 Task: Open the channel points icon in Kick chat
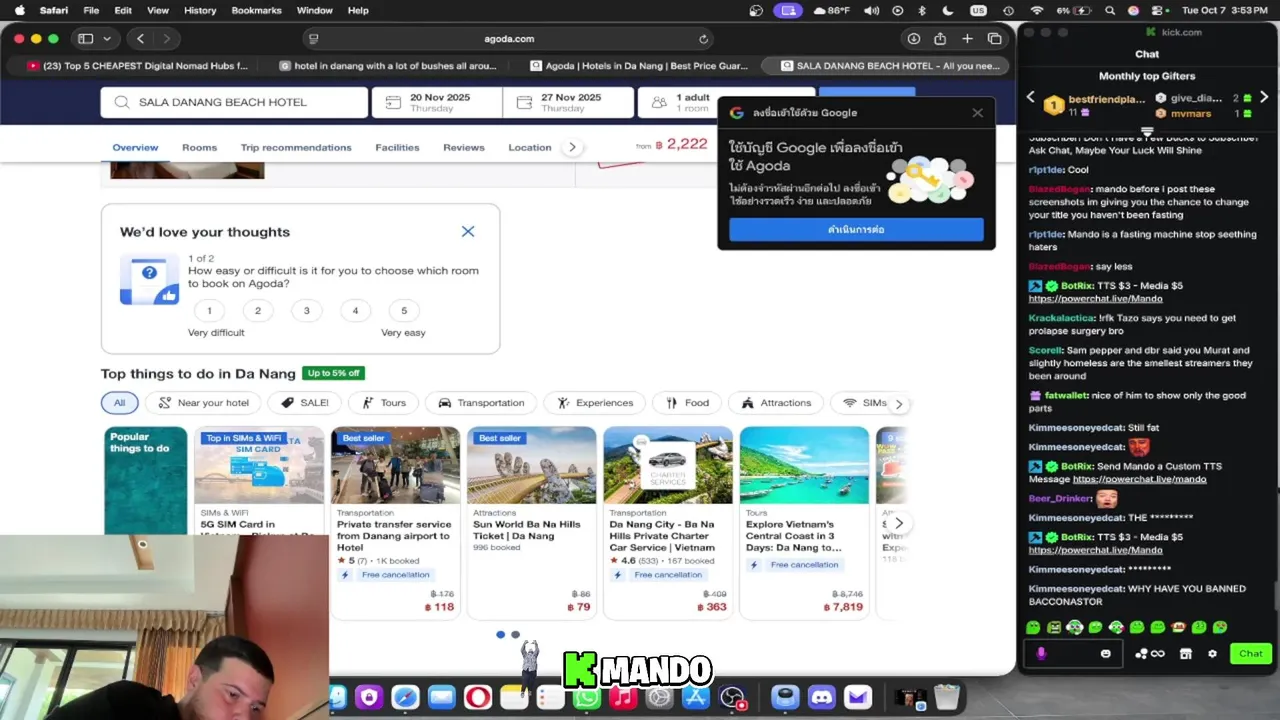click(1150, 654)
